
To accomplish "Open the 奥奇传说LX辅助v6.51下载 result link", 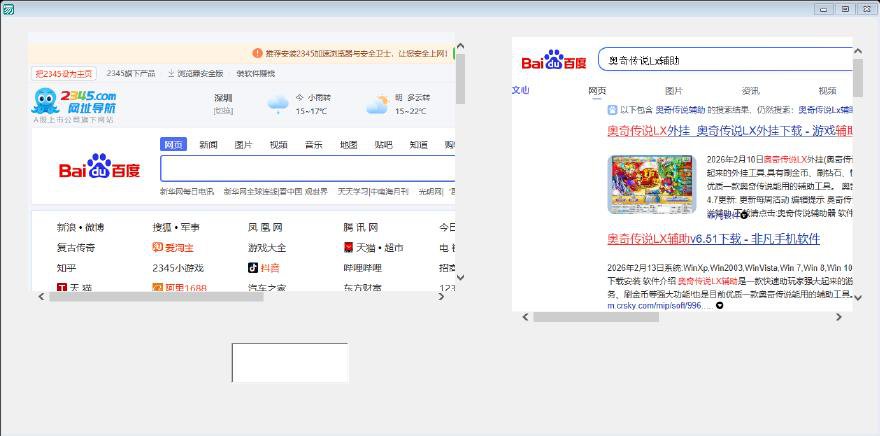I will tap(713, 239).
